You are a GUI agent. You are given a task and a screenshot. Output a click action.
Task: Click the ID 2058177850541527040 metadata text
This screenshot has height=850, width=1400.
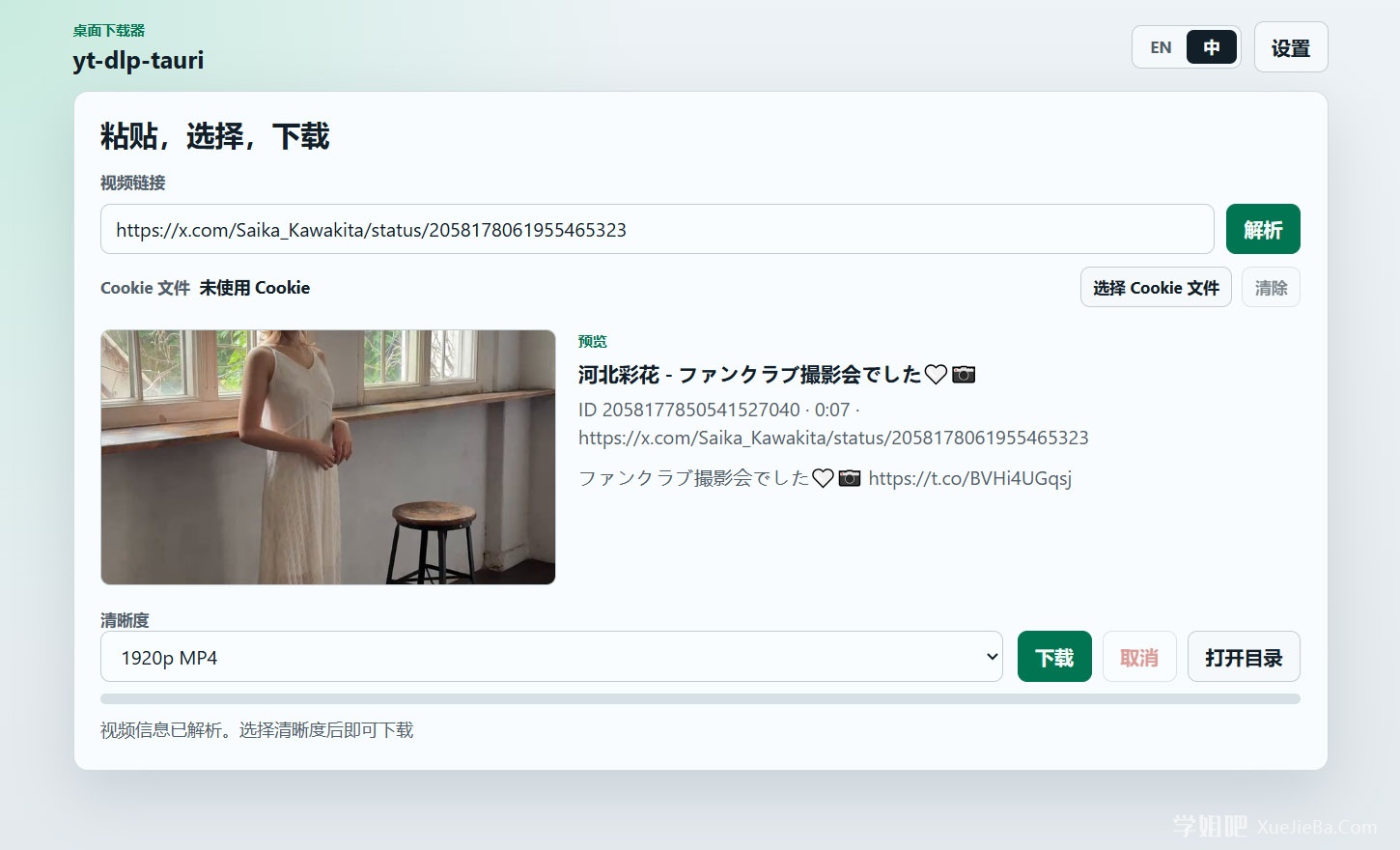click(x=689, y=410)
